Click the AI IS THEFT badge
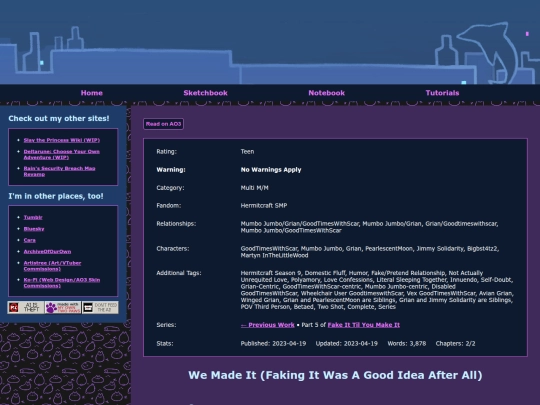Screen dimensions: 540x405 coord(26,307)
